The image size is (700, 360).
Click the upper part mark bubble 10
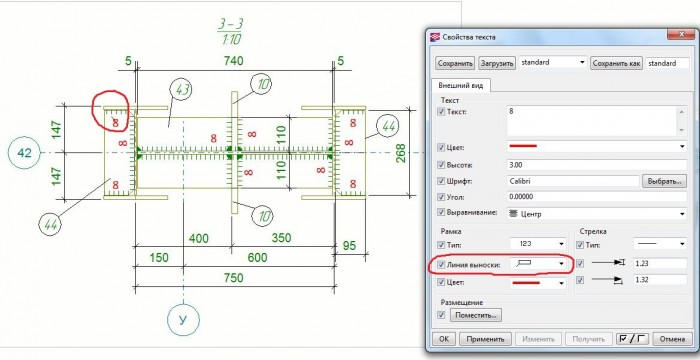(262, 84)
